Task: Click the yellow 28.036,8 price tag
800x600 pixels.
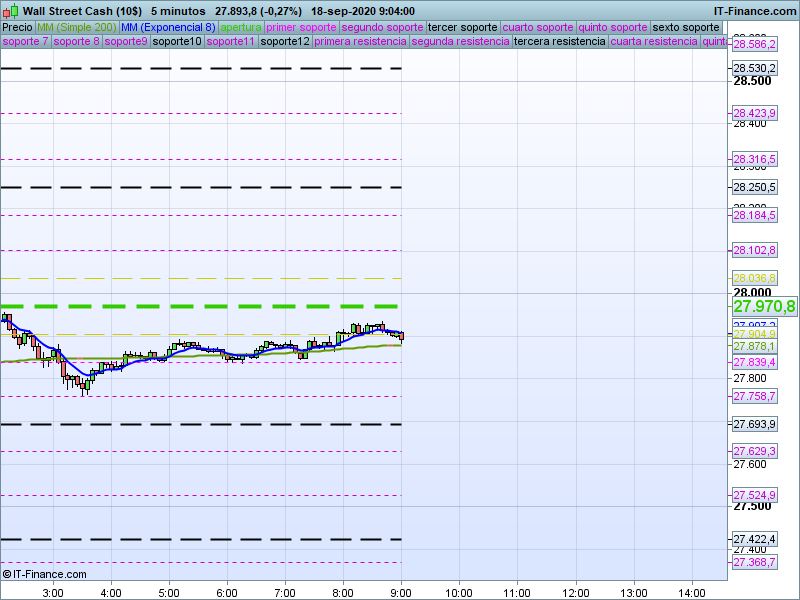Action: tap(754, 278)
